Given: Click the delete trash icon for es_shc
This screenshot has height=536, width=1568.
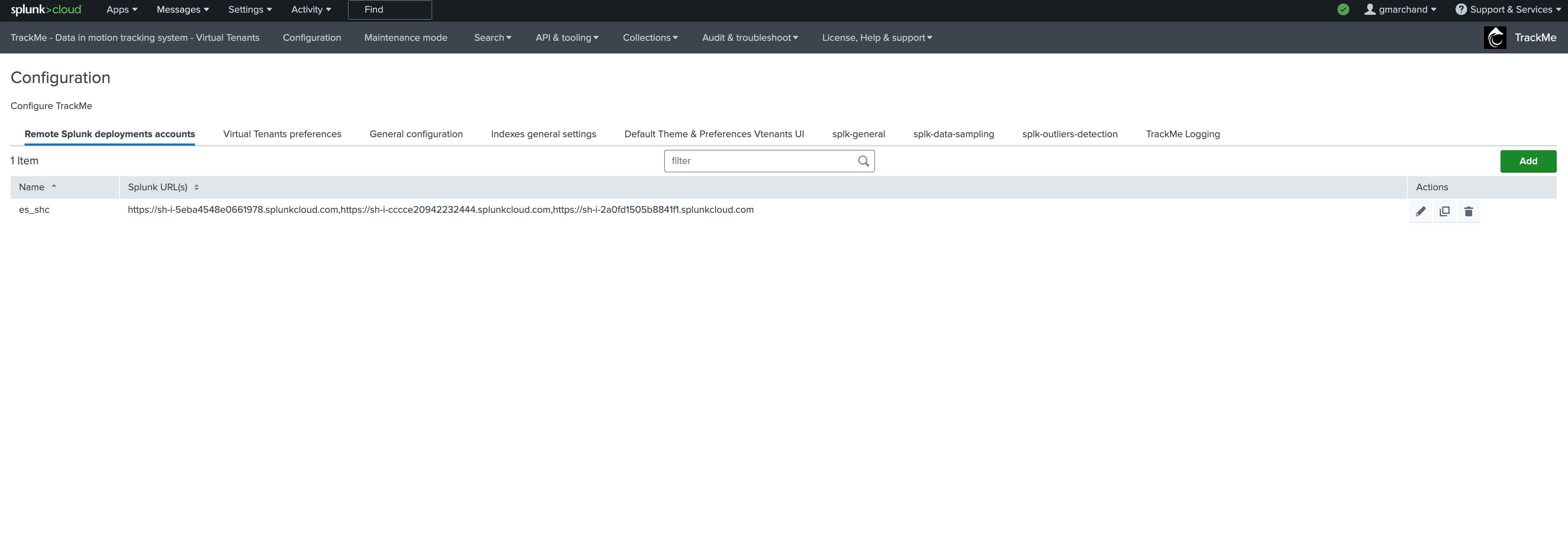Looking at the screenshot, I should [1468, 211].
